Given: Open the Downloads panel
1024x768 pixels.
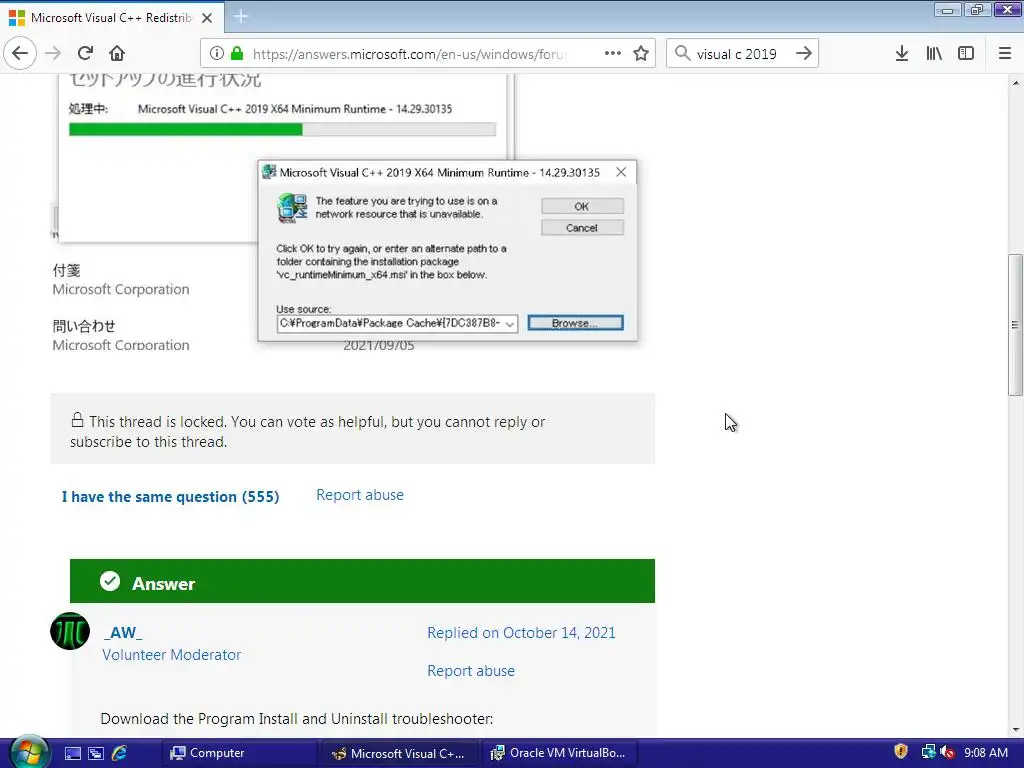Looking at the screenshot, I should coord(902,54).
